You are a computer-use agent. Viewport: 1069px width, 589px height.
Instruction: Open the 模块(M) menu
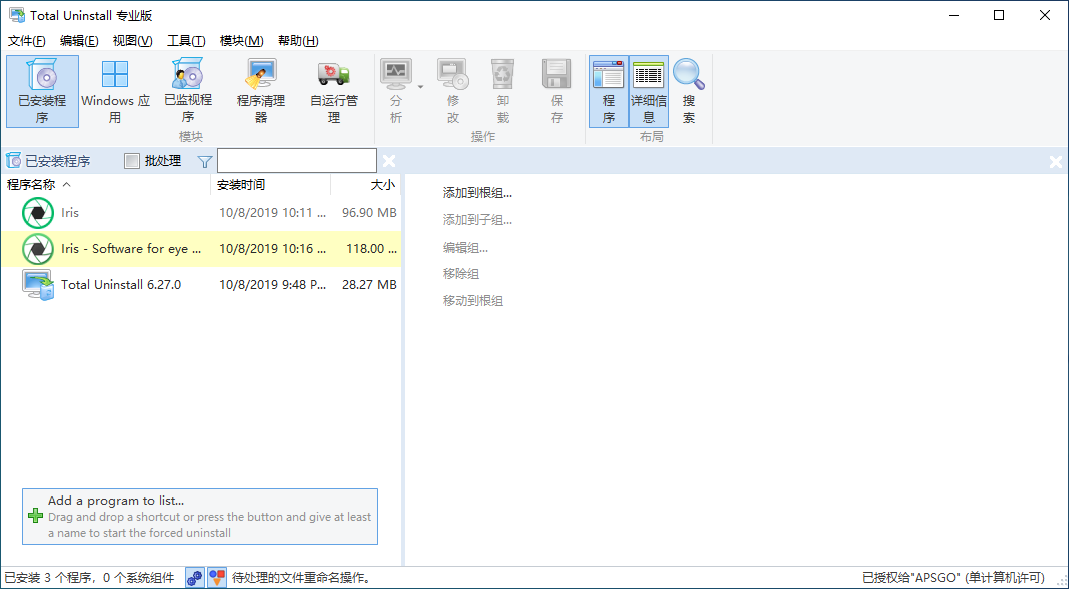(241, 41)
